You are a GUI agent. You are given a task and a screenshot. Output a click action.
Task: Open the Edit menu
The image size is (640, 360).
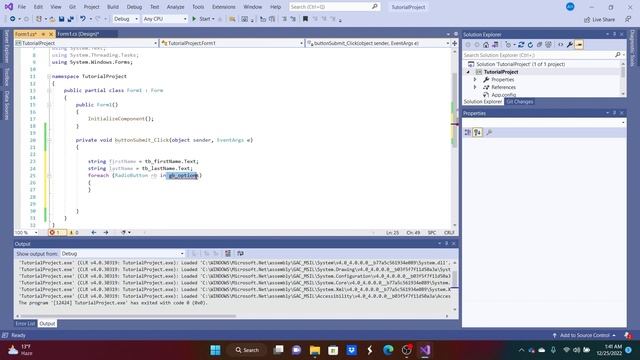38,7
